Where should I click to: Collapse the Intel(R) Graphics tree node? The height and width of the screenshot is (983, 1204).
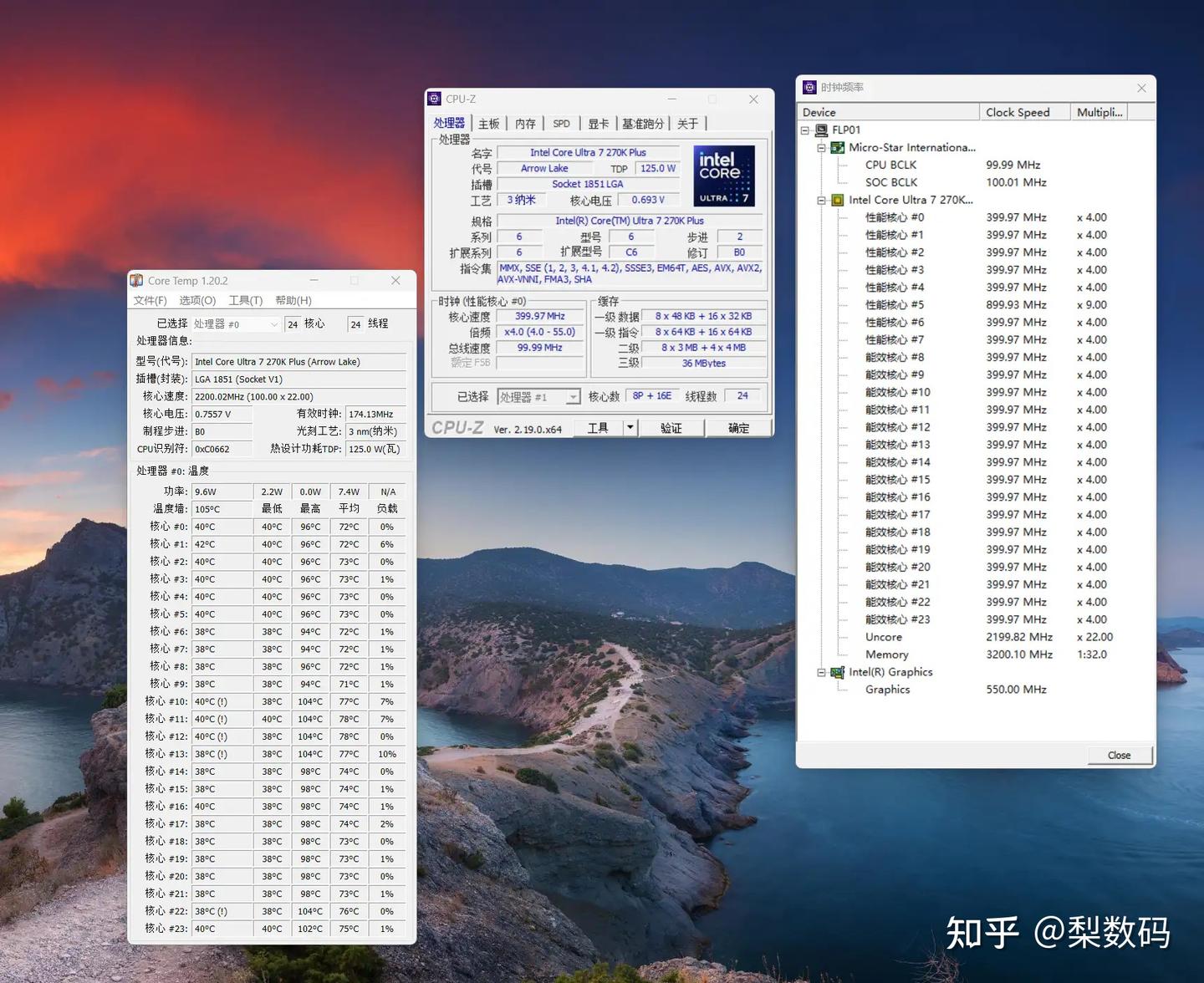click(821, 672)
